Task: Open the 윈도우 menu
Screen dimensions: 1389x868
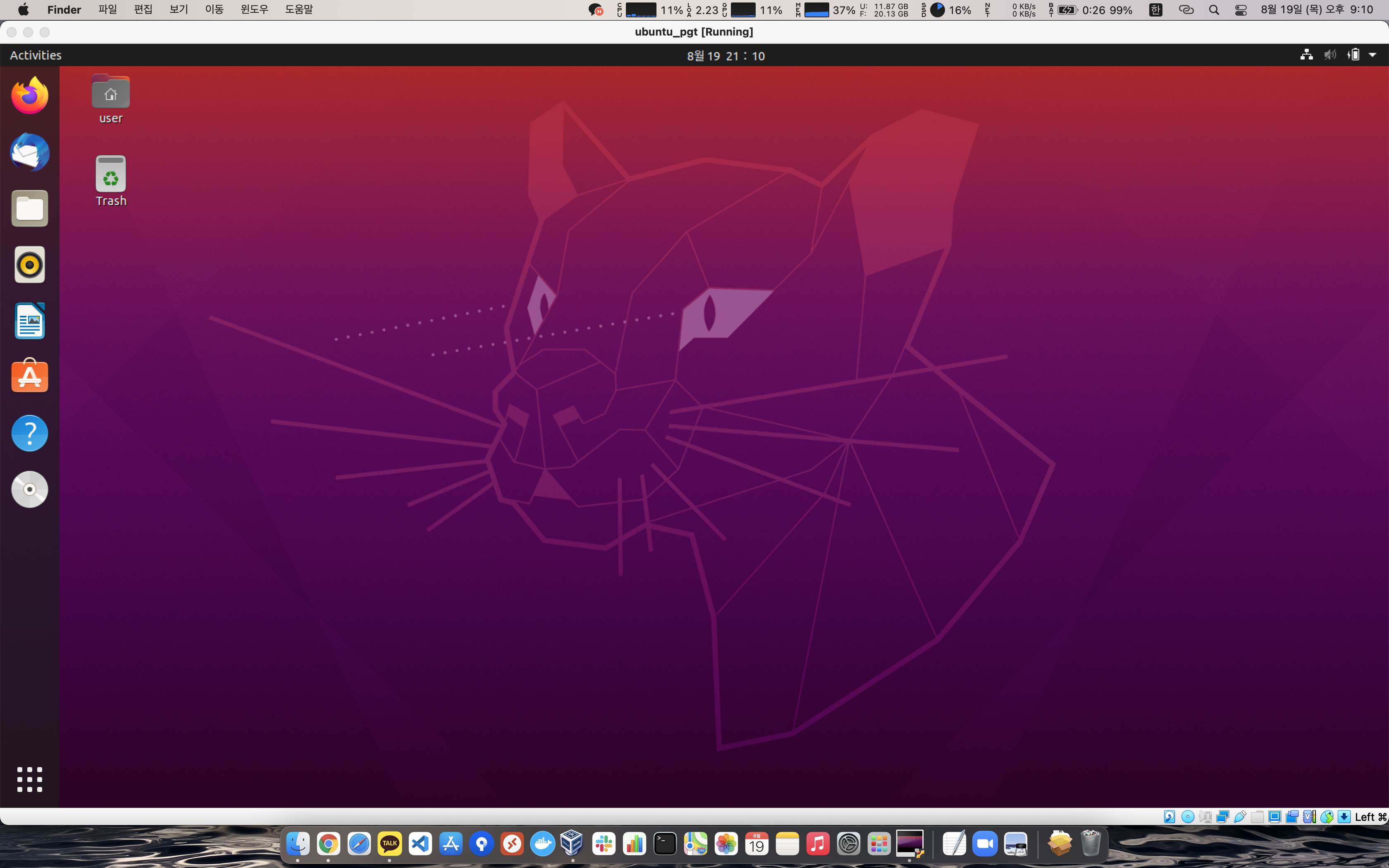Action: [x=254, y=10]
